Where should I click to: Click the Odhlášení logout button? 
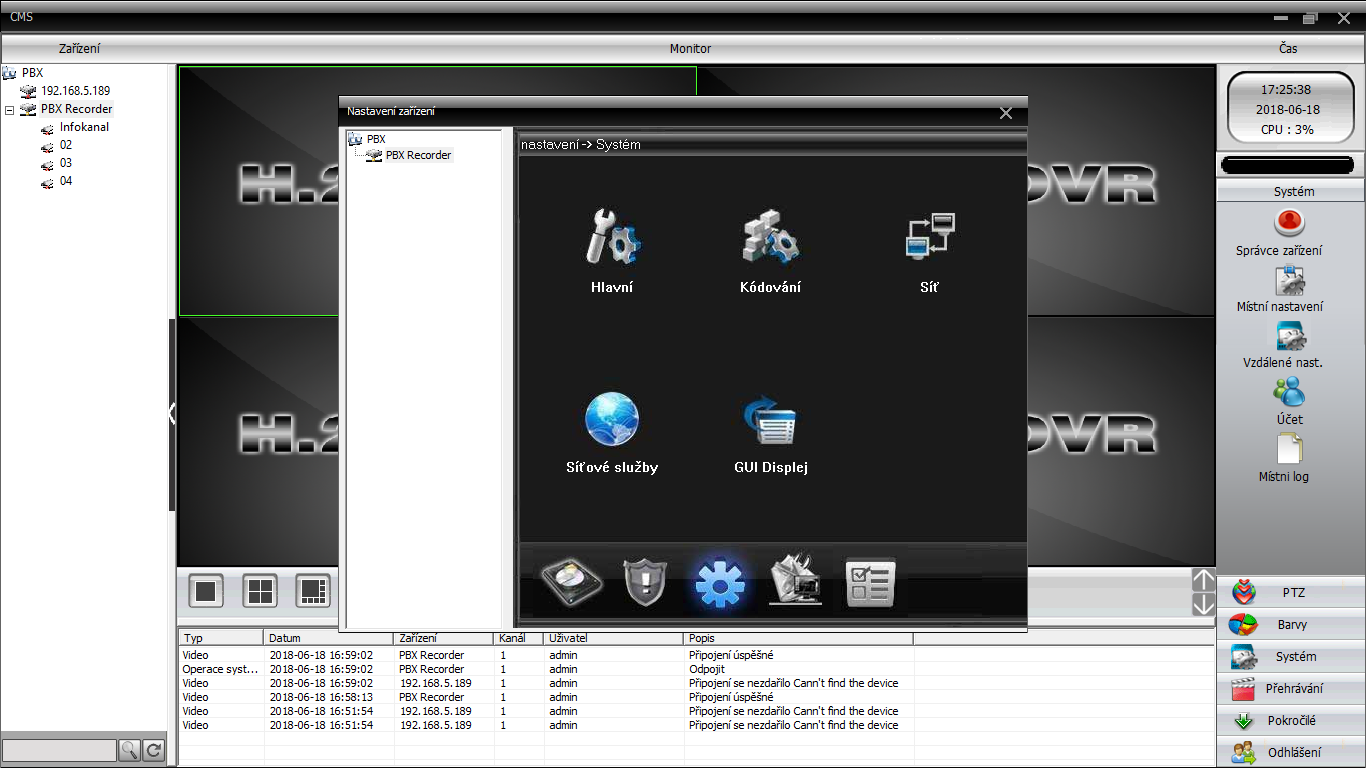pos(1291,753)
